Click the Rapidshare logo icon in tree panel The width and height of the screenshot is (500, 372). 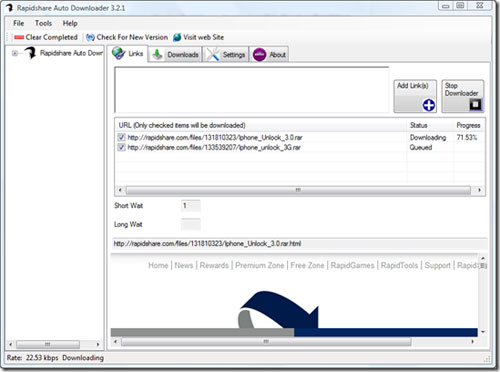pyautogui.click(x=30, y=53)
